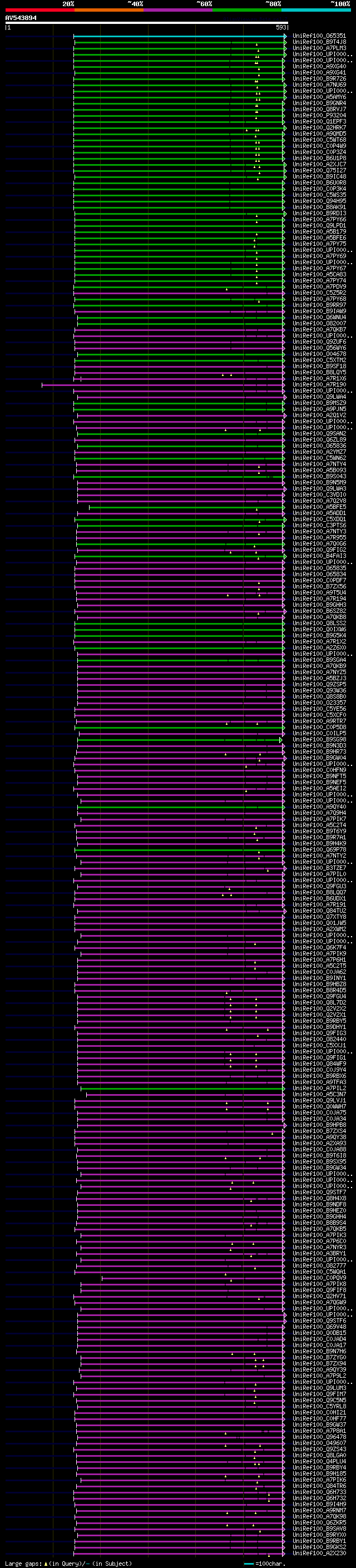Click the UniRef100_Q94H95 label
Screen dimensions: 356x1568
(319, 201)
